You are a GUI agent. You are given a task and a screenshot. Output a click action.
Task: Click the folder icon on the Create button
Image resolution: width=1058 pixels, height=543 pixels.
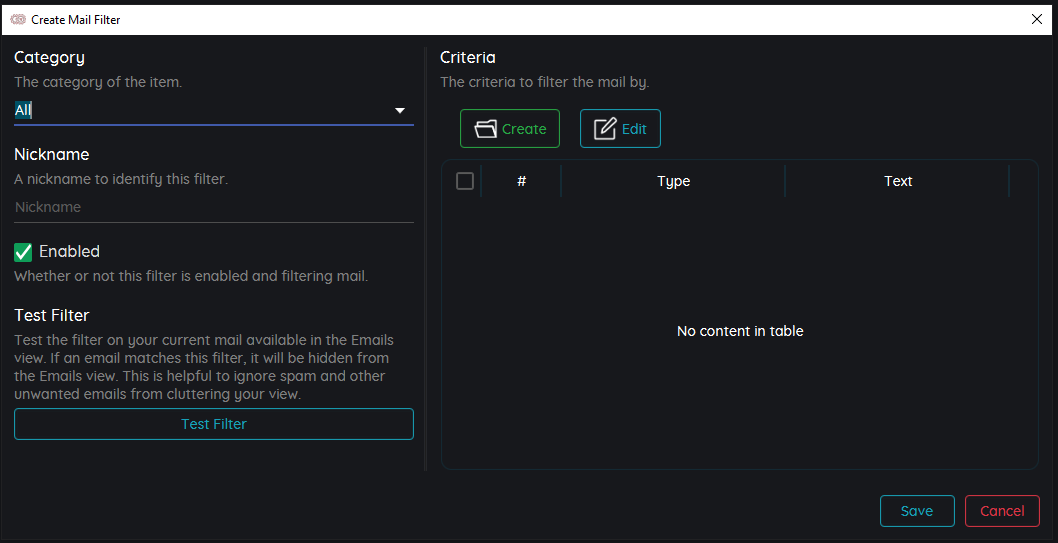[485, 129]
